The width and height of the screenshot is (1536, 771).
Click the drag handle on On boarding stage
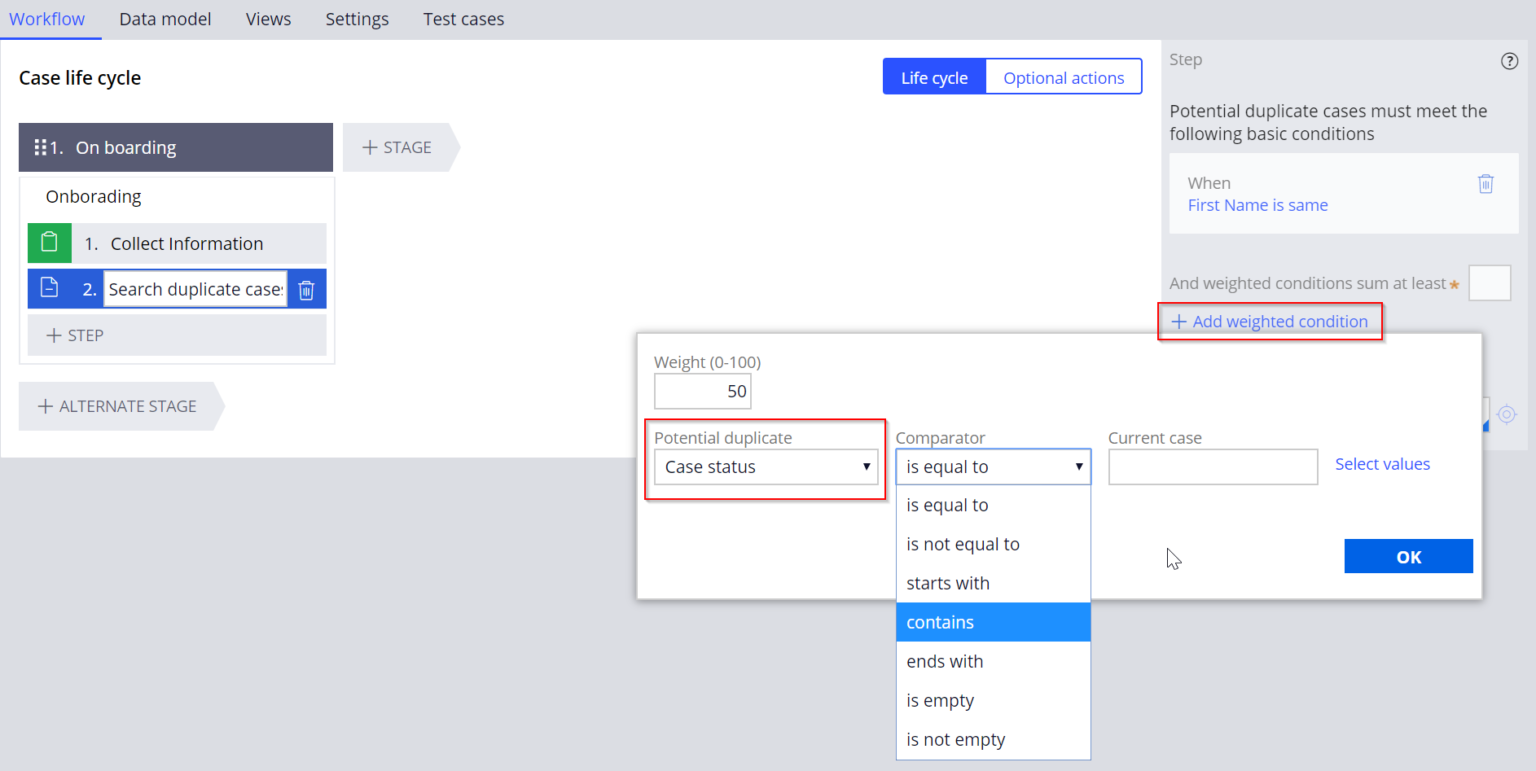(x=41, y=147)
